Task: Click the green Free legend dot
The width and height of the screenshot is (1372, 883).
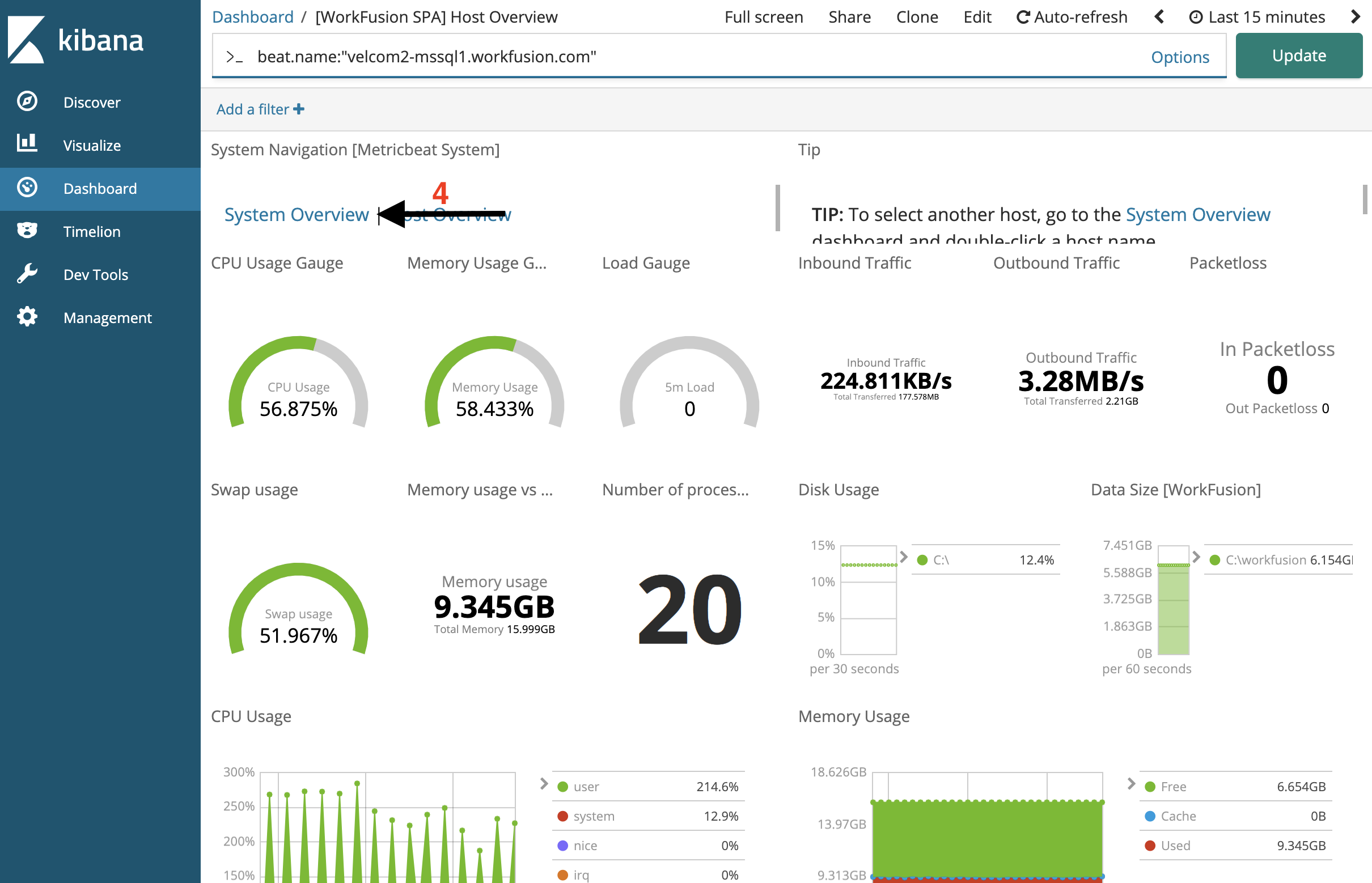Action: click(1150, 787)
